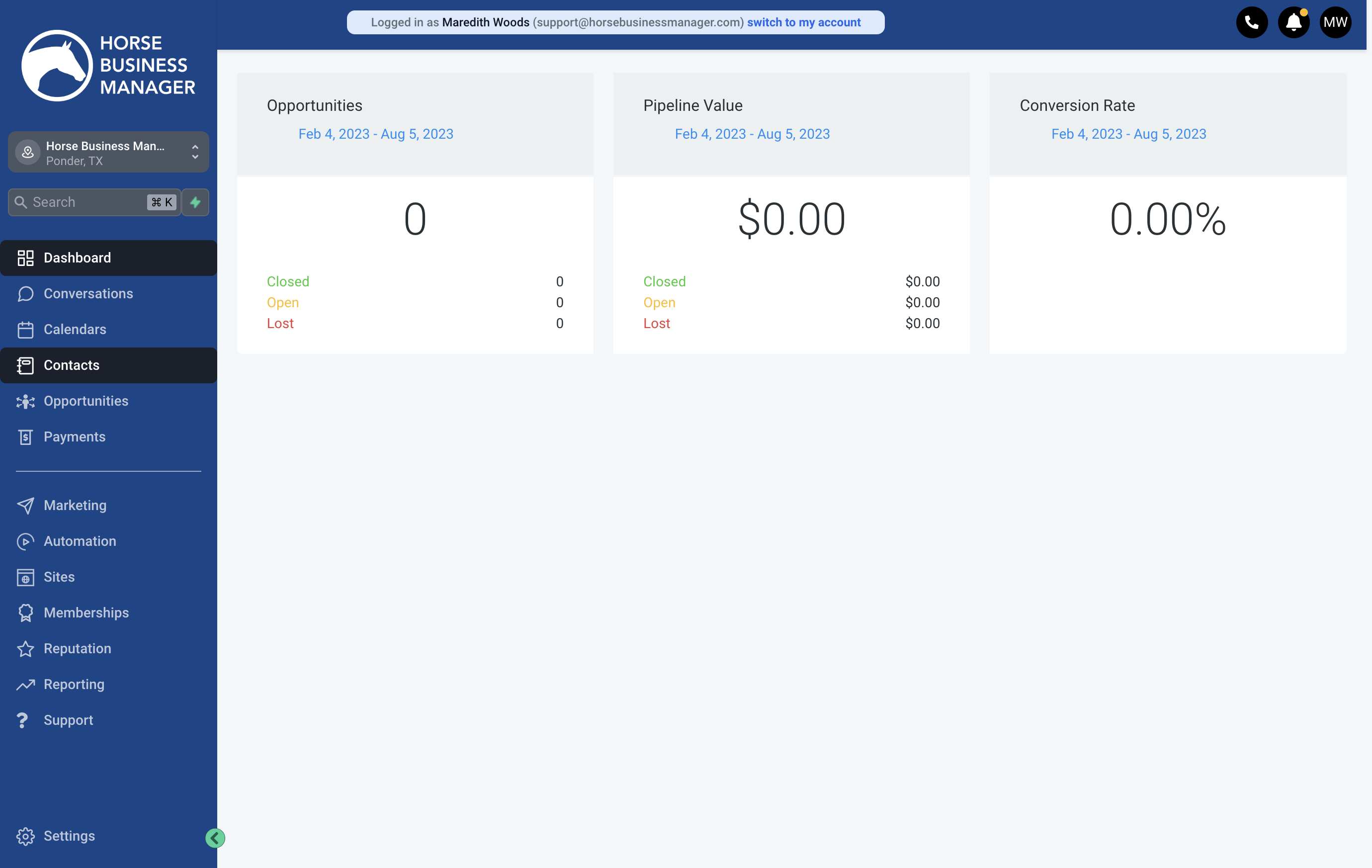Open Conversion Rate date range picker
Screen dimensions: 1372x868
1129,134
